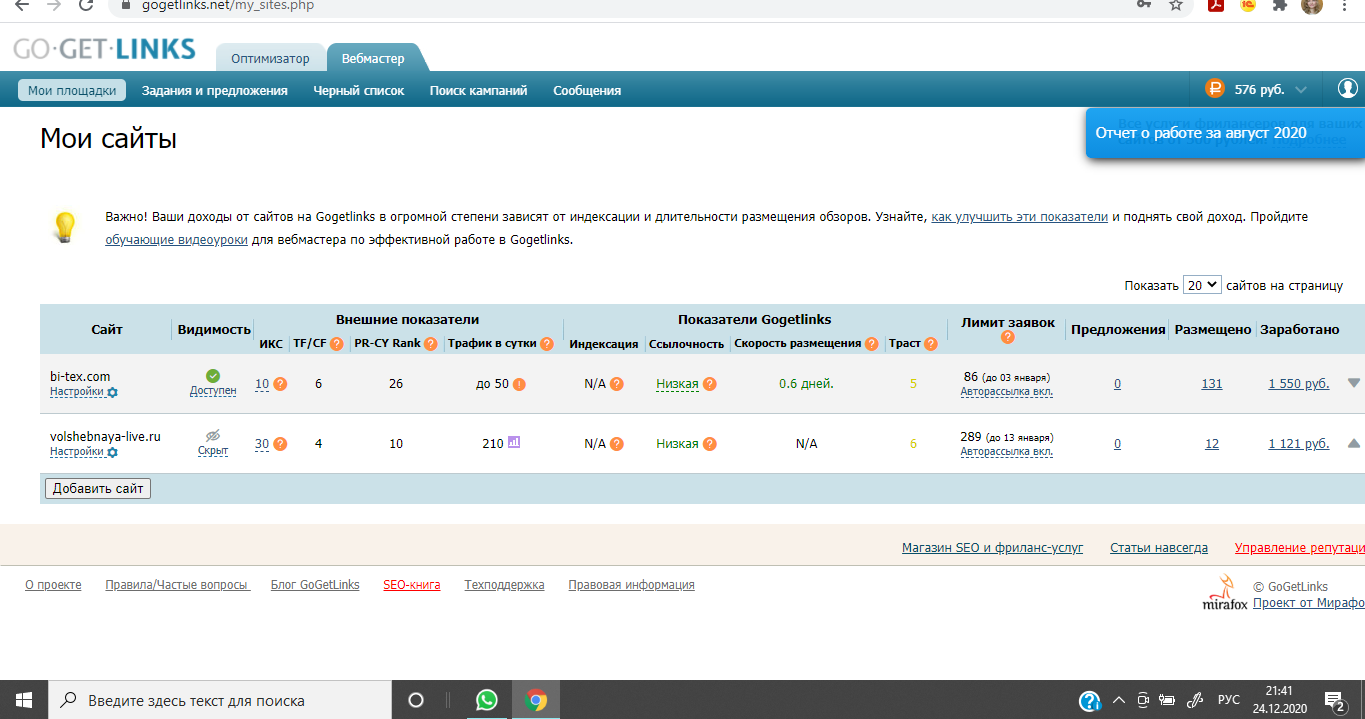Open the Отчет о работе за август 2020 banner
Screen dimensions: 1365x719
(1225, 133)
